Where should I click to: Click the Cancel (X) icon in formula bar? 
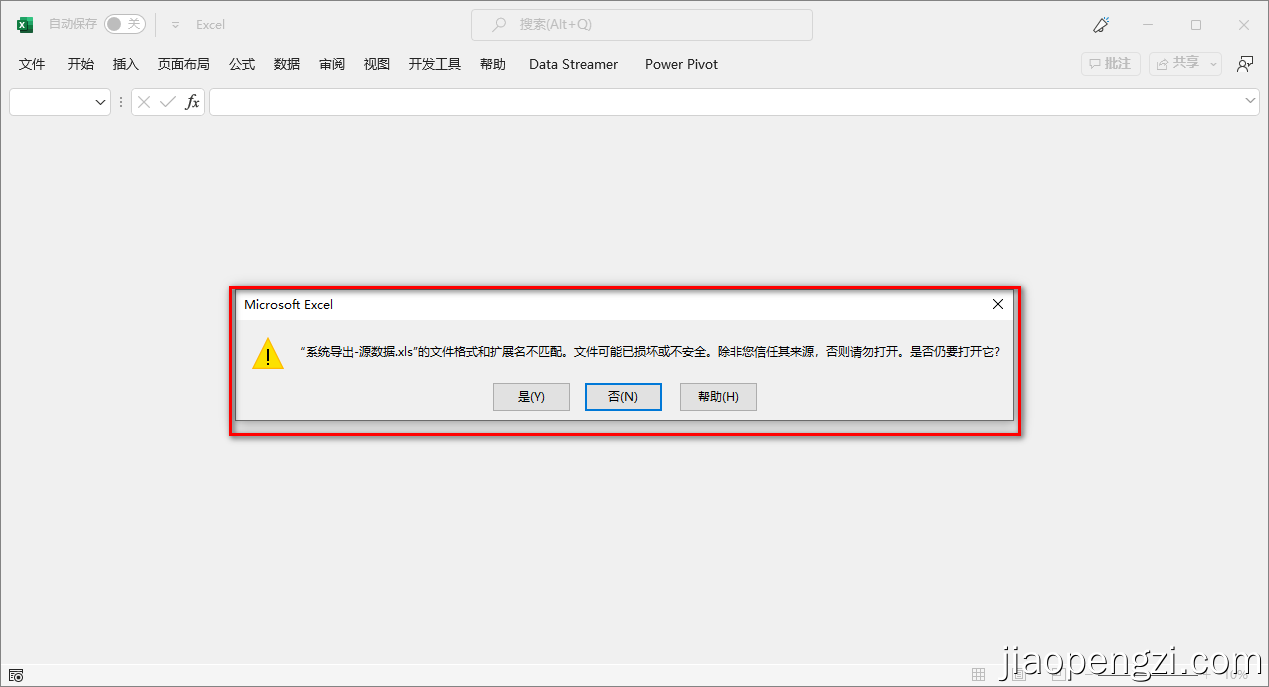click(143, 101)
